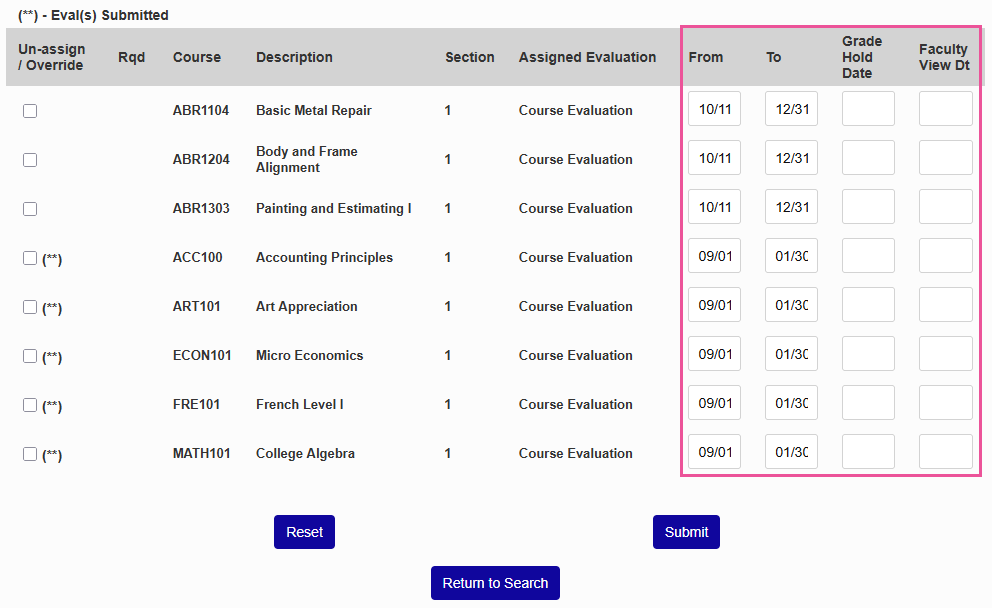
Task: Check the un-assign box for ABR1204
Action: [x=30, y=160]
